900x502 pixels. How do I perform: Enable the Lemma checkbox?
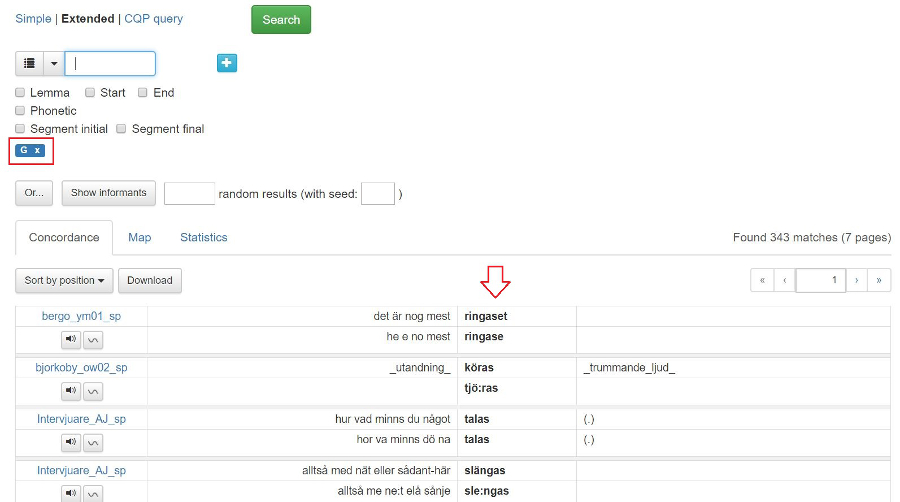pos(20,93)
